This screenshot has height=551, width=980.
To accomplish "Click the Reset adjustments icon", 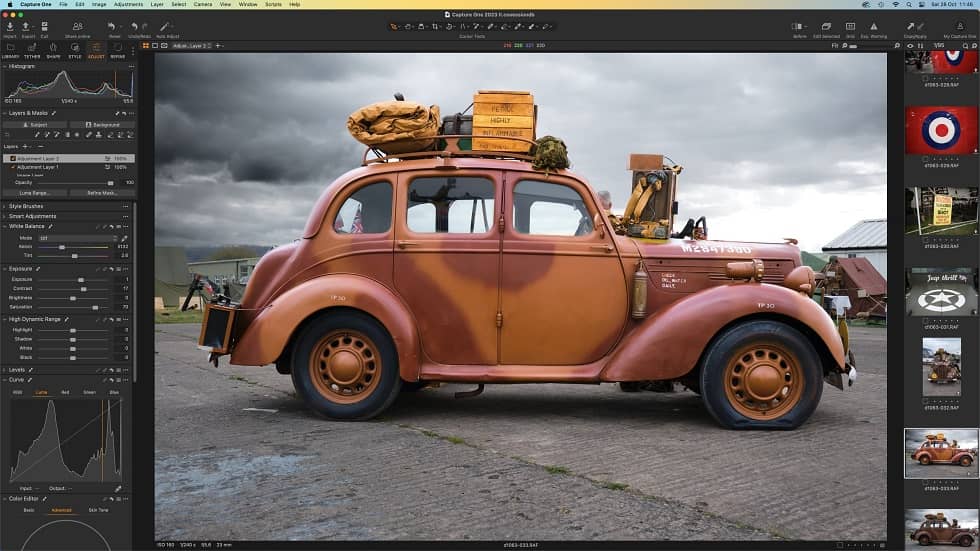I will 111,27.
